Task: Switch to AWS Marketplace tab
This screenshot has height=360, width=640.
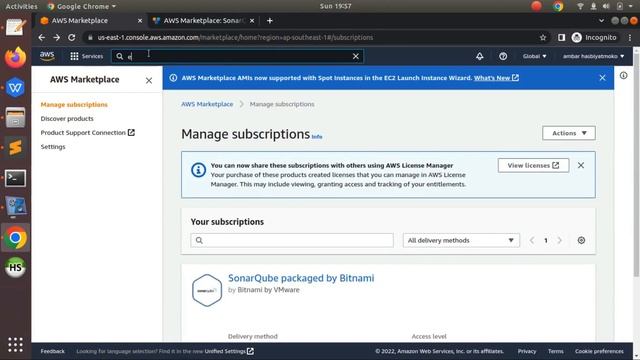Action: [91, 20]
